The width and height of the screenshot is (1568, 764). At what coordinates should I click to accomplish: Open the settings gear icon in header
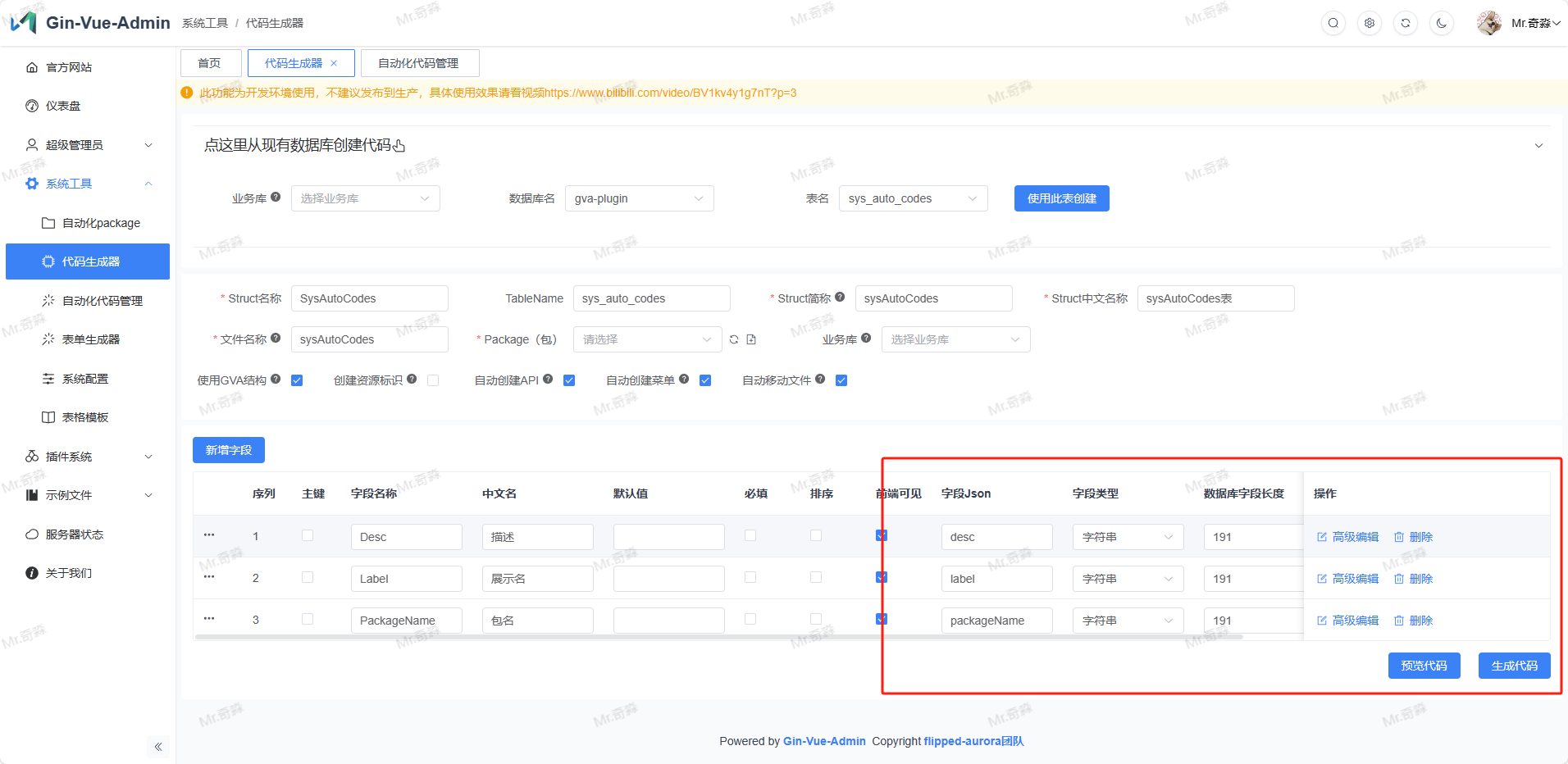pyautogui.click(x=1370, y=23)
